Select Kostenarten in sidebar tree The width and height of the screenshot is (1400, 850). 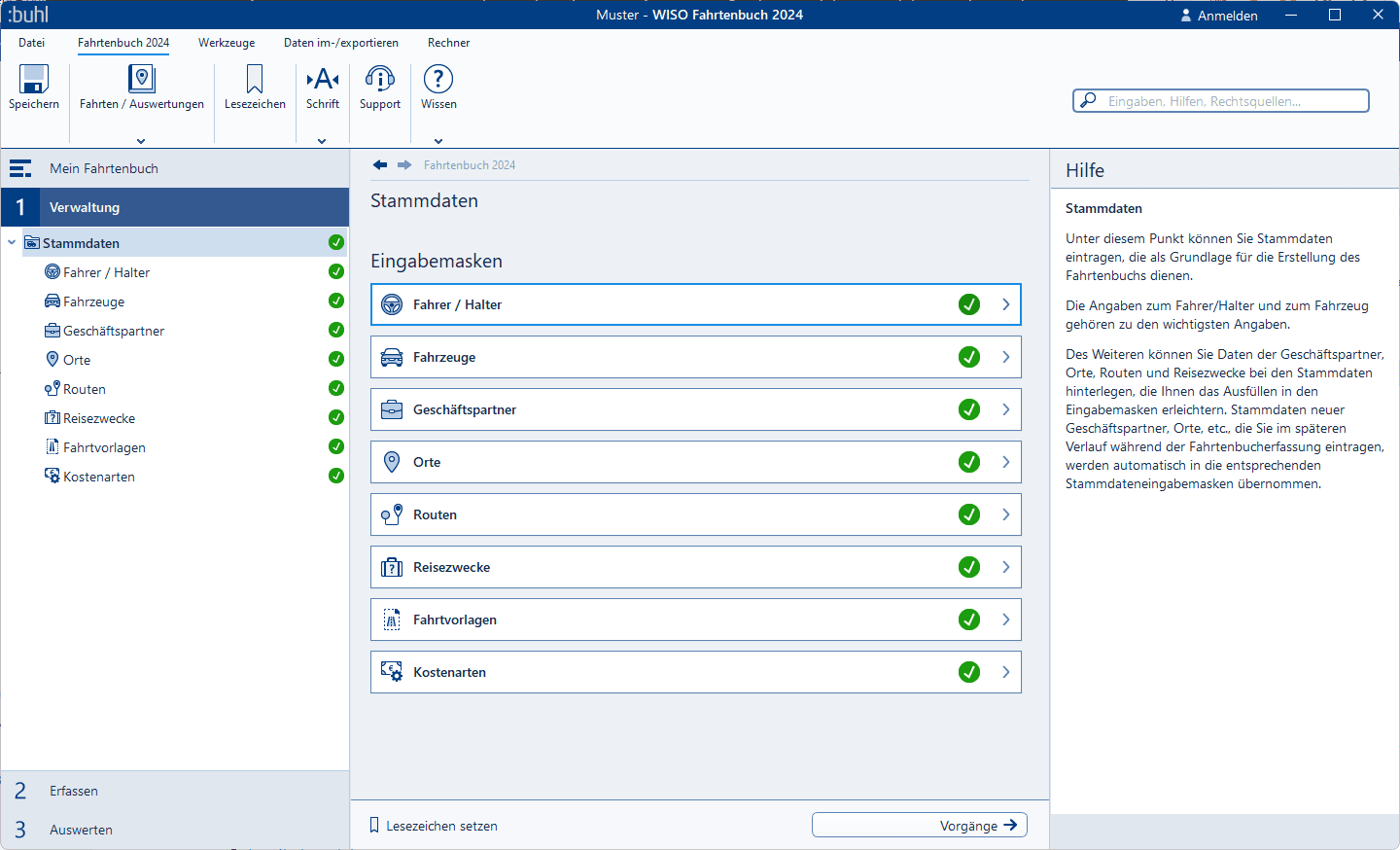(99, 477)
